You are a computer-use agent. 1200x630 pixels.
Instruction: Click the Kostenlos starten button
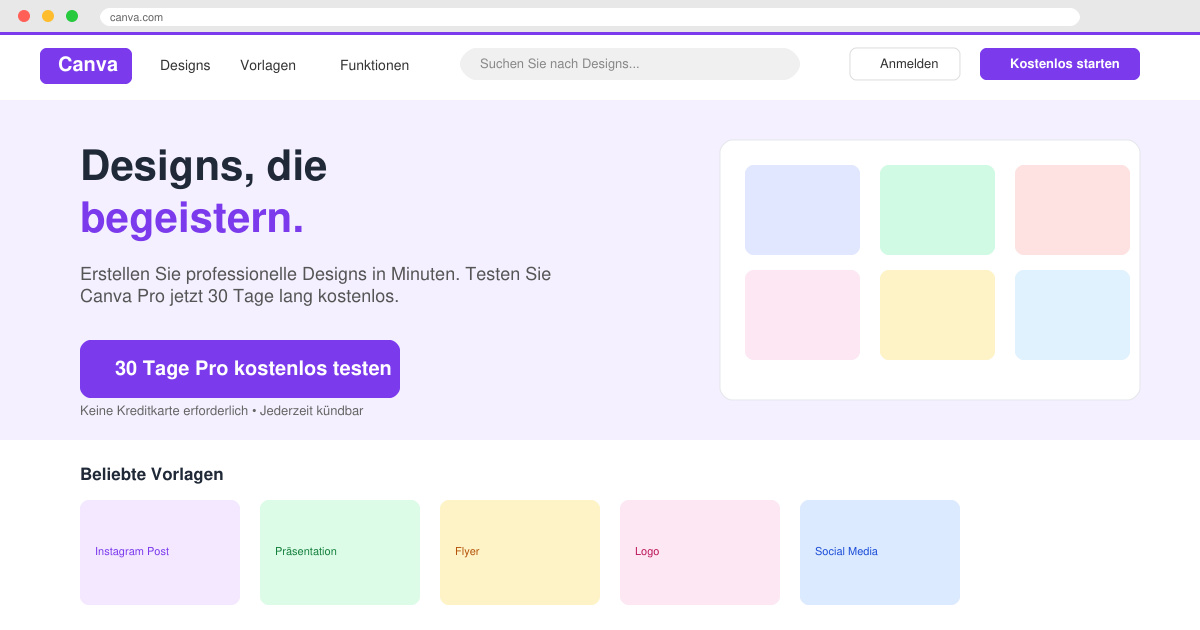point(1060,64)
